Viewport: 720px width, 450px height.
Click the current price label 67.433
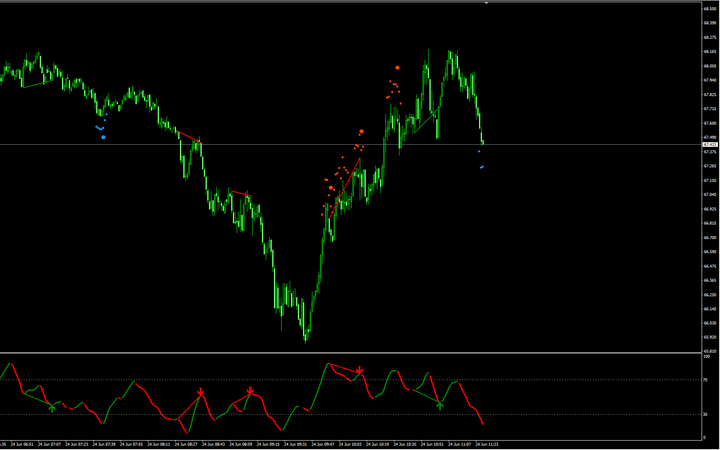(711, 145)
